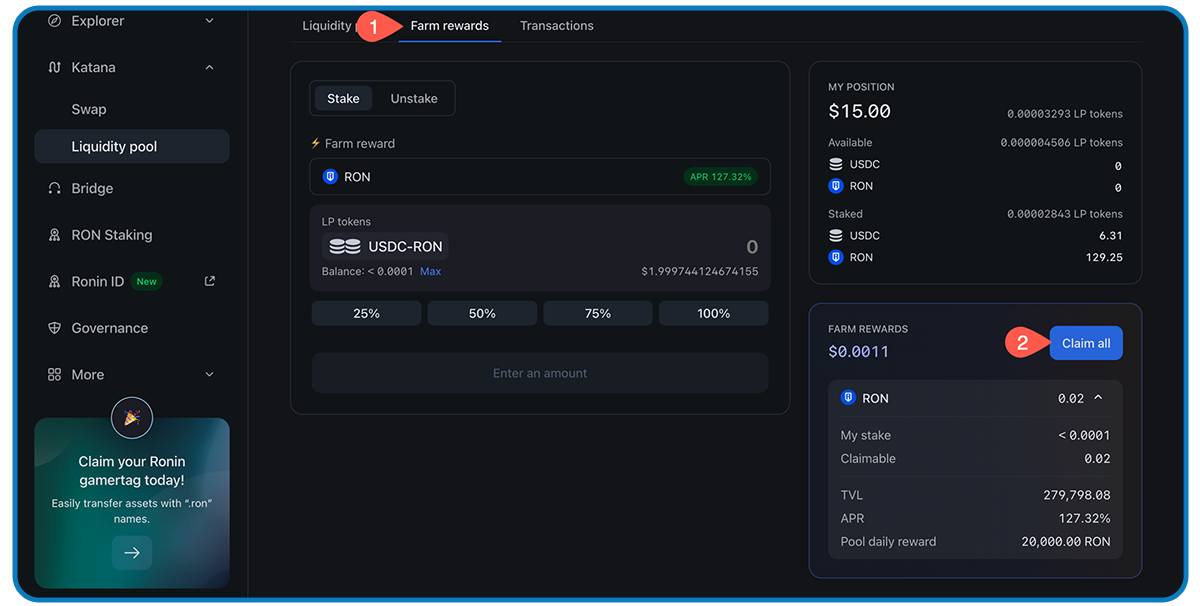This screenshot has height=606, width=1200.
Task: Click the RON icon in the Farm Rewards card
Action: (849, 398)
